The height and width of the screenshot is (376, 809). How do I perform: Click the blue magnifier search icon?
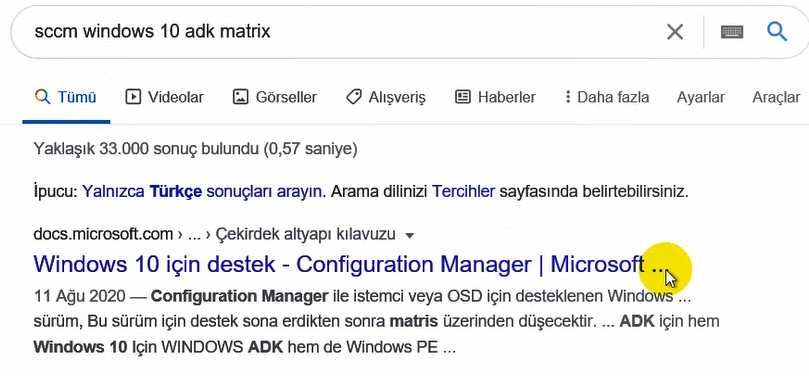pyautogui.click(x=776, y=31)
